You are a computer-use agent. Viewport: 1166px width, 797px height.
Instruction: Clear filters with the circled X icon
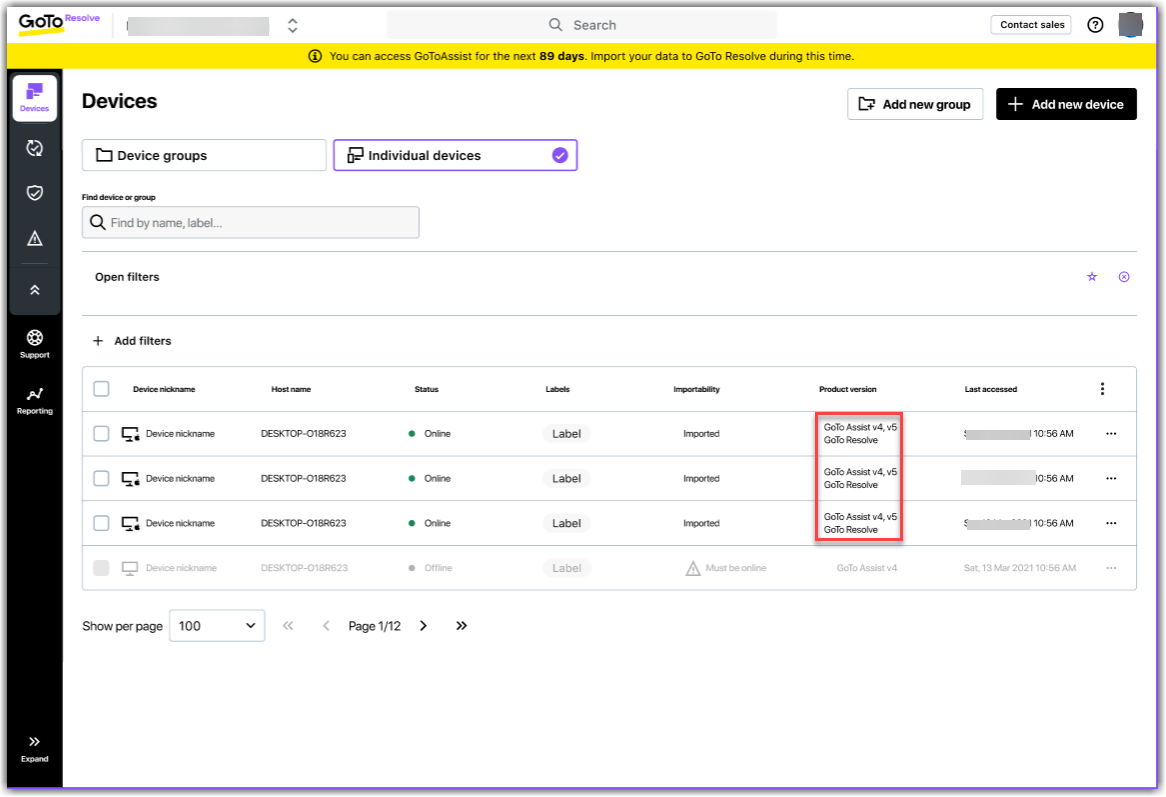[x=1124, y=277]
